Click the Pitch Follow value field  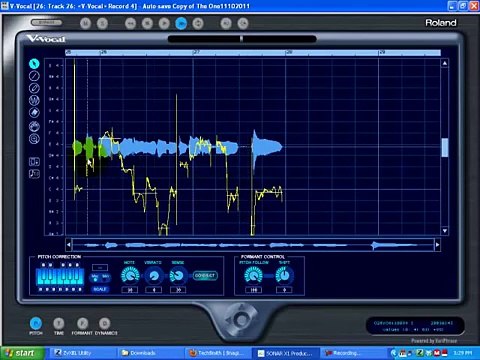coord(254,290)
